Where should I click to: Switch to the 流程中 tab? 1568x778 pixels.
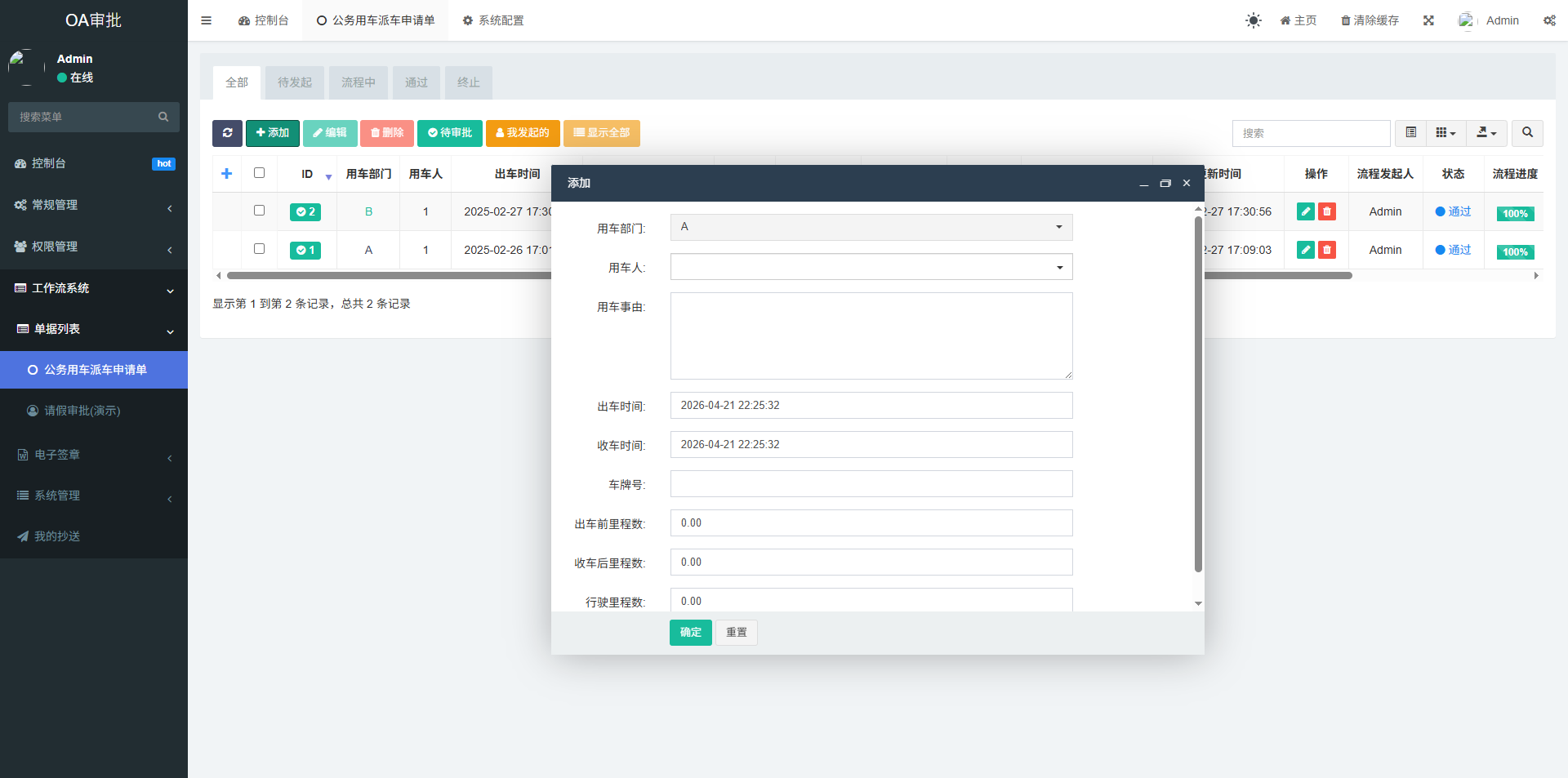(x=358, y=82)
